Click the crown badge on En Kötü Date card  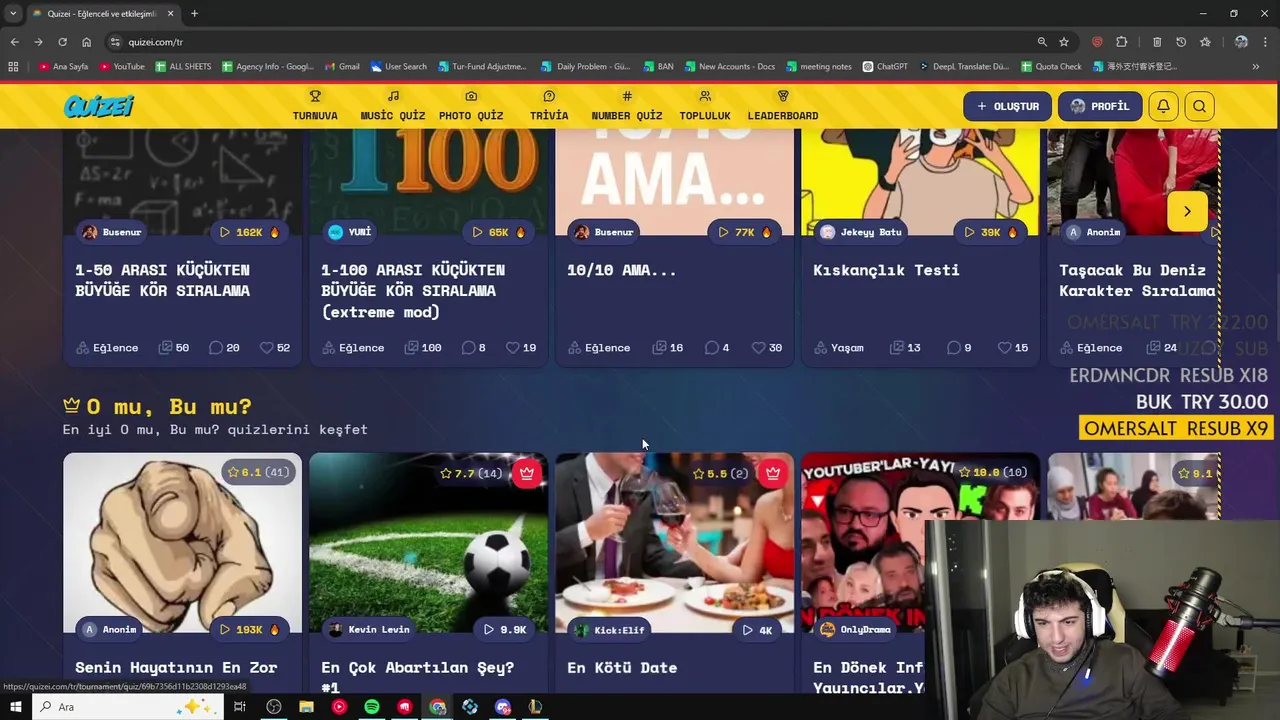[x=773, y=473]
